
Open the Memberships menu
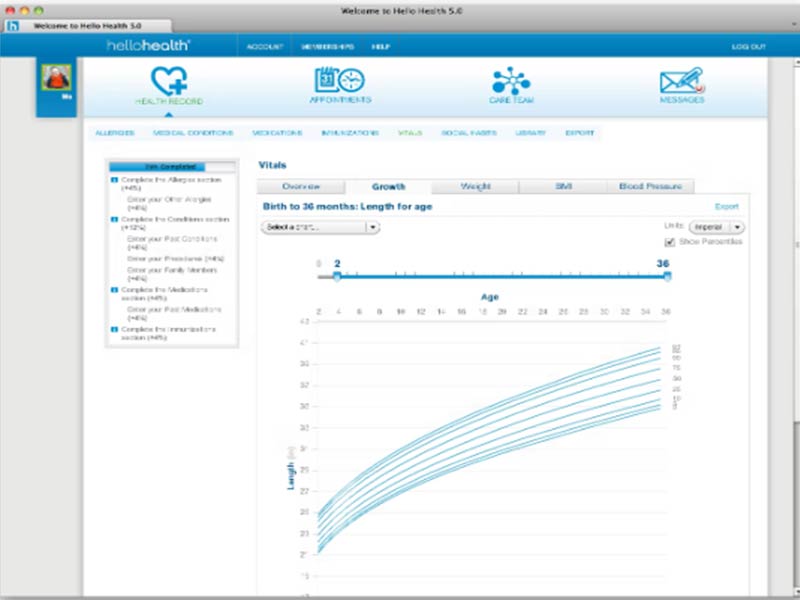tap(327, 46)
